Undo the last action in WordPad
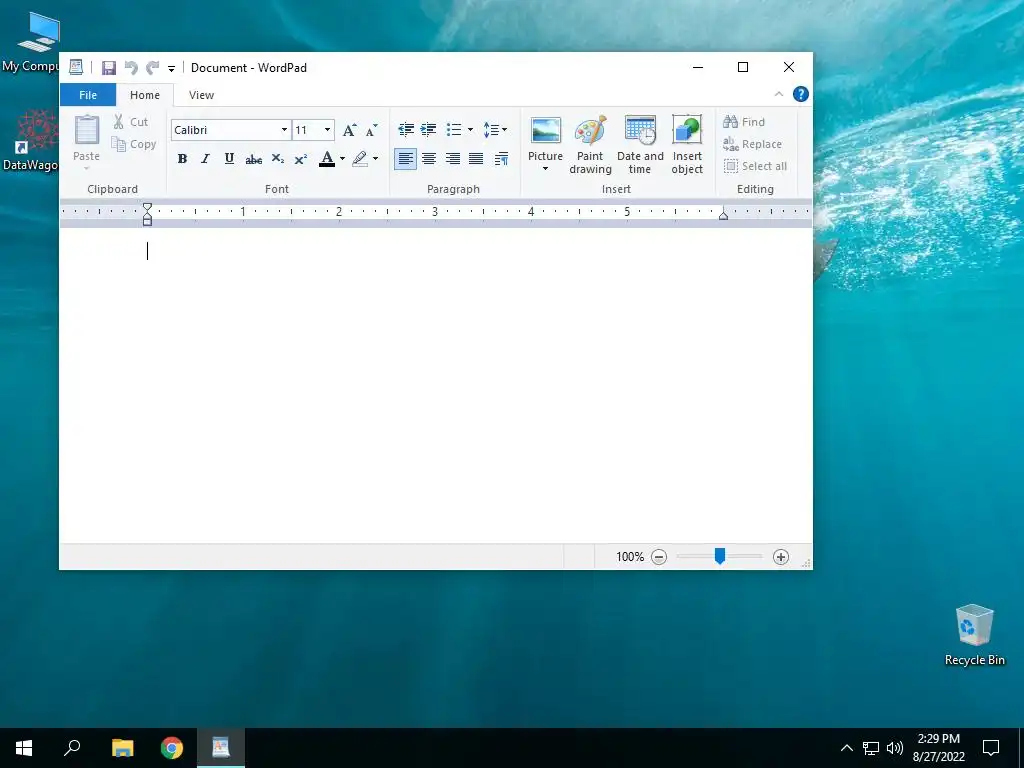The image size is (1024, 768). 131,67
